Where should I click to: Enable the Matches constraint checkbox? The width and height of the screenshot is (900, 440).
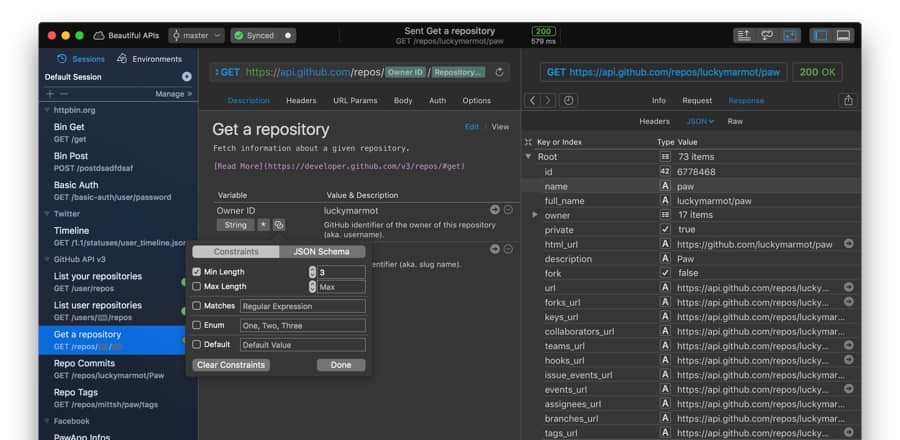[197, 306]
